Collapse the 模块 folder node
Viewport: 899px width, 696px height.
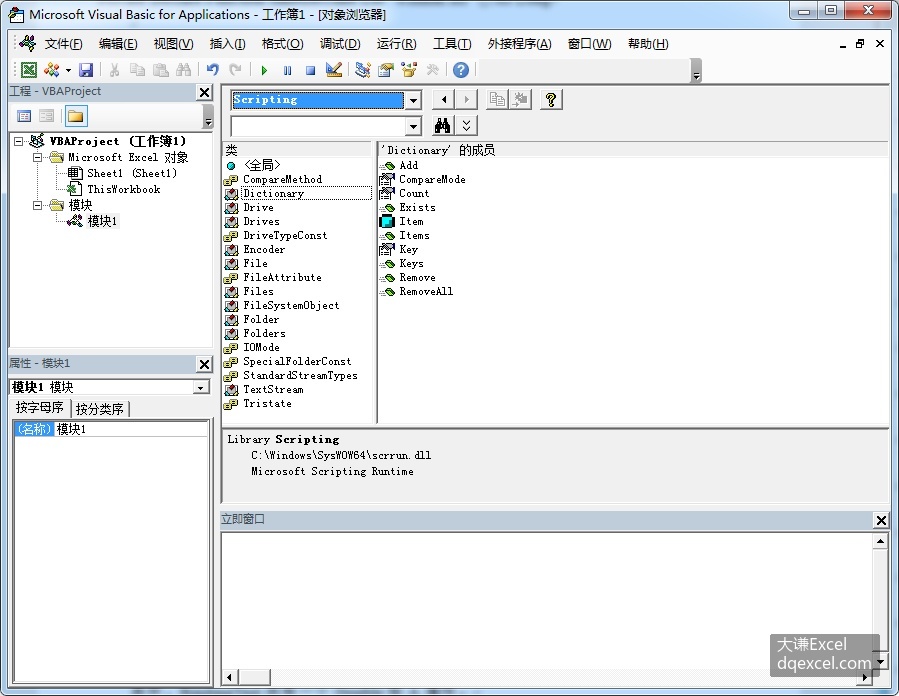[37, 205]
